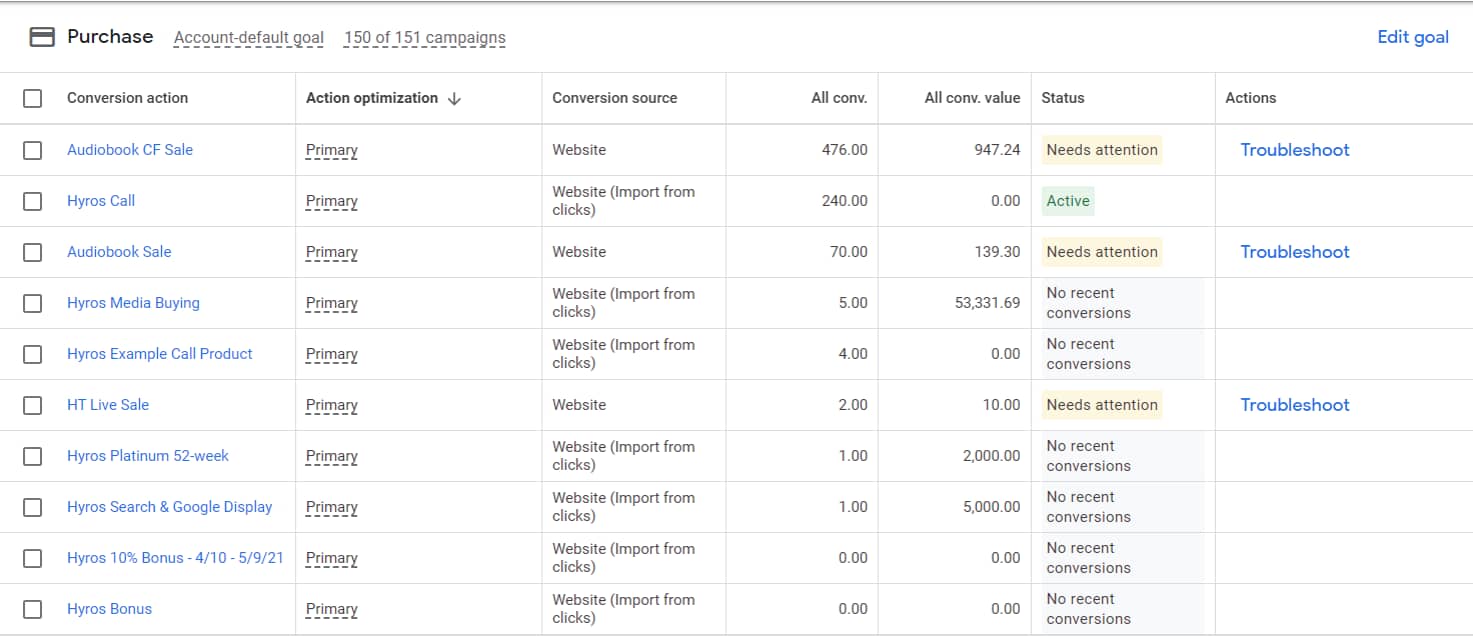Click the 70.00 All conv. cell
1473x639 pixels.
pos(849,252)
